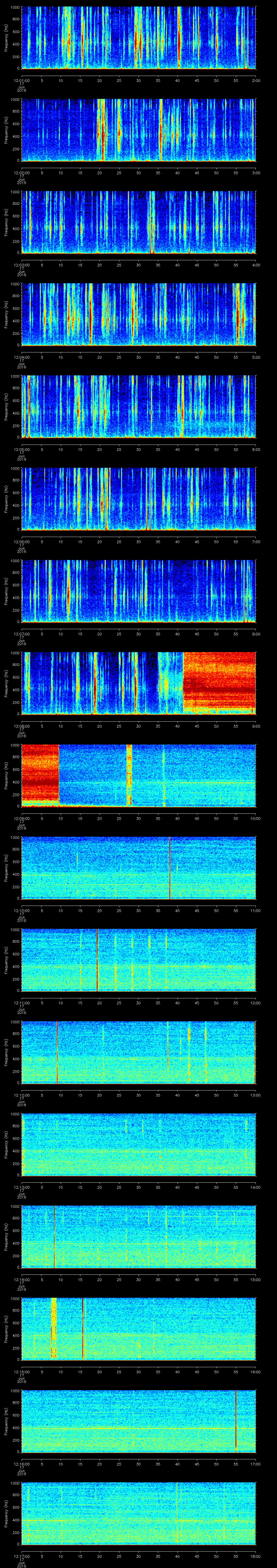Click the 12:10:00 start time label
This screenshot has height=1568, width=277.
tap(21, 910)
